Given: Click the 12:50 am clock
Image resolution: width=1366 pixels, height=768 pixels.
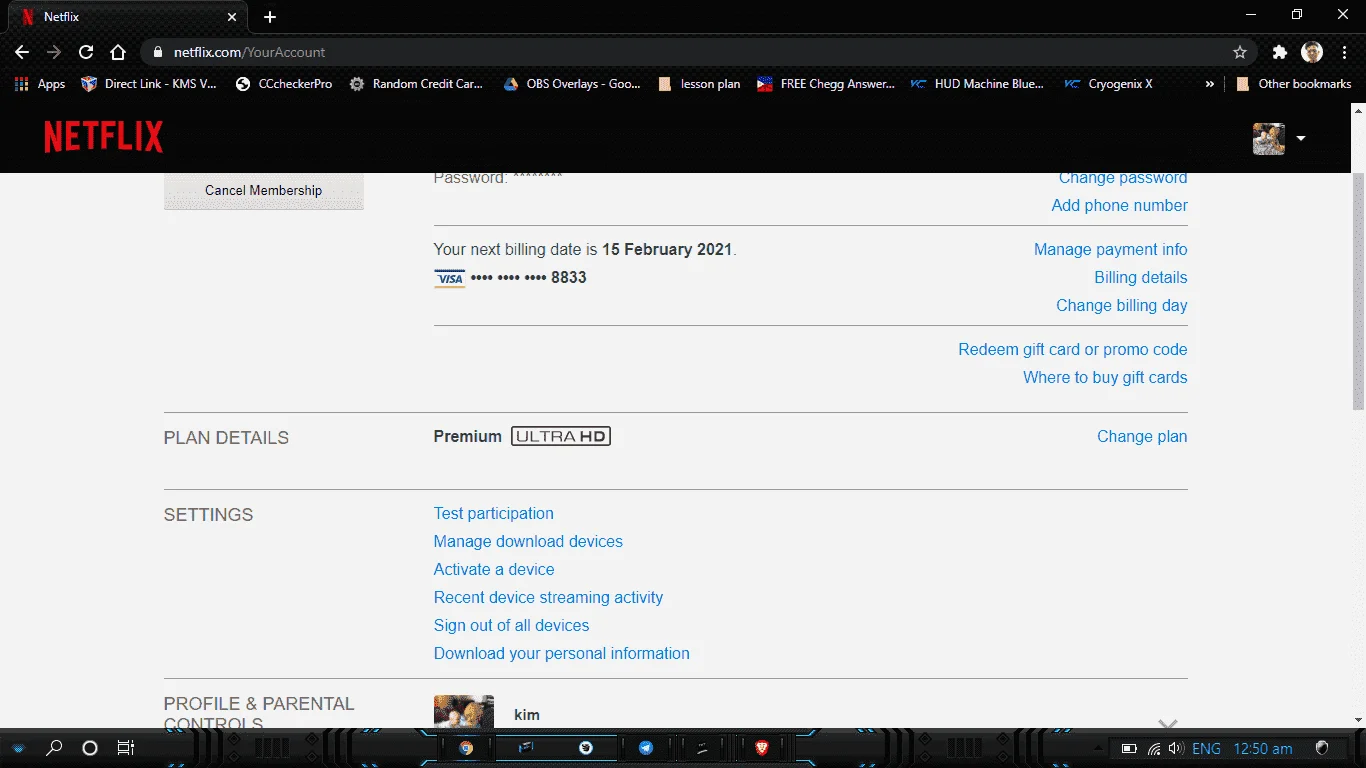Looking at the screenshot, I should (x=1263, y=748).
